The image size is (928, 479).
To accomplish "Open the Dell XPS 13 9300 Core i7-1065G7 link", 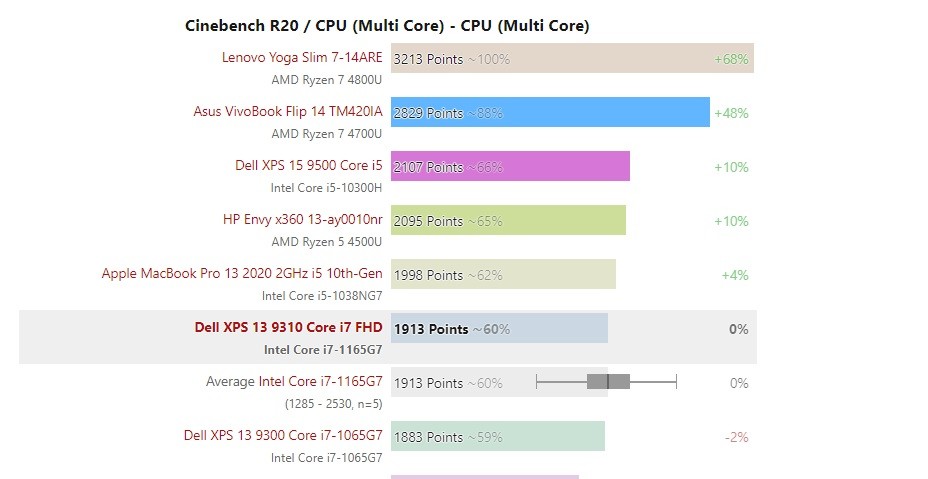I will pos(283,435).
